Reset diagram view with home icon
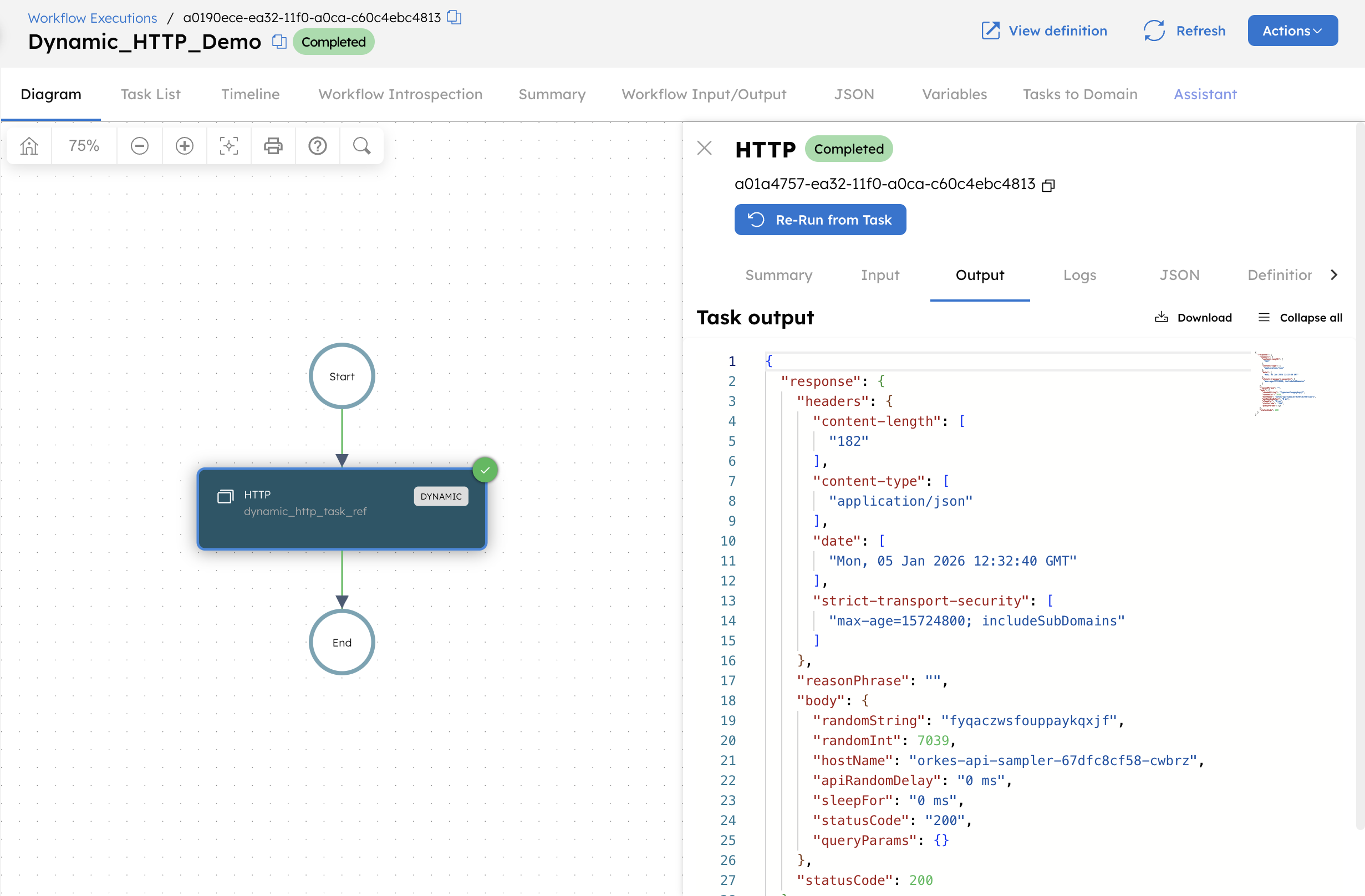The width and height of the screenshot is (1365, 896). (x=29, y=146)
